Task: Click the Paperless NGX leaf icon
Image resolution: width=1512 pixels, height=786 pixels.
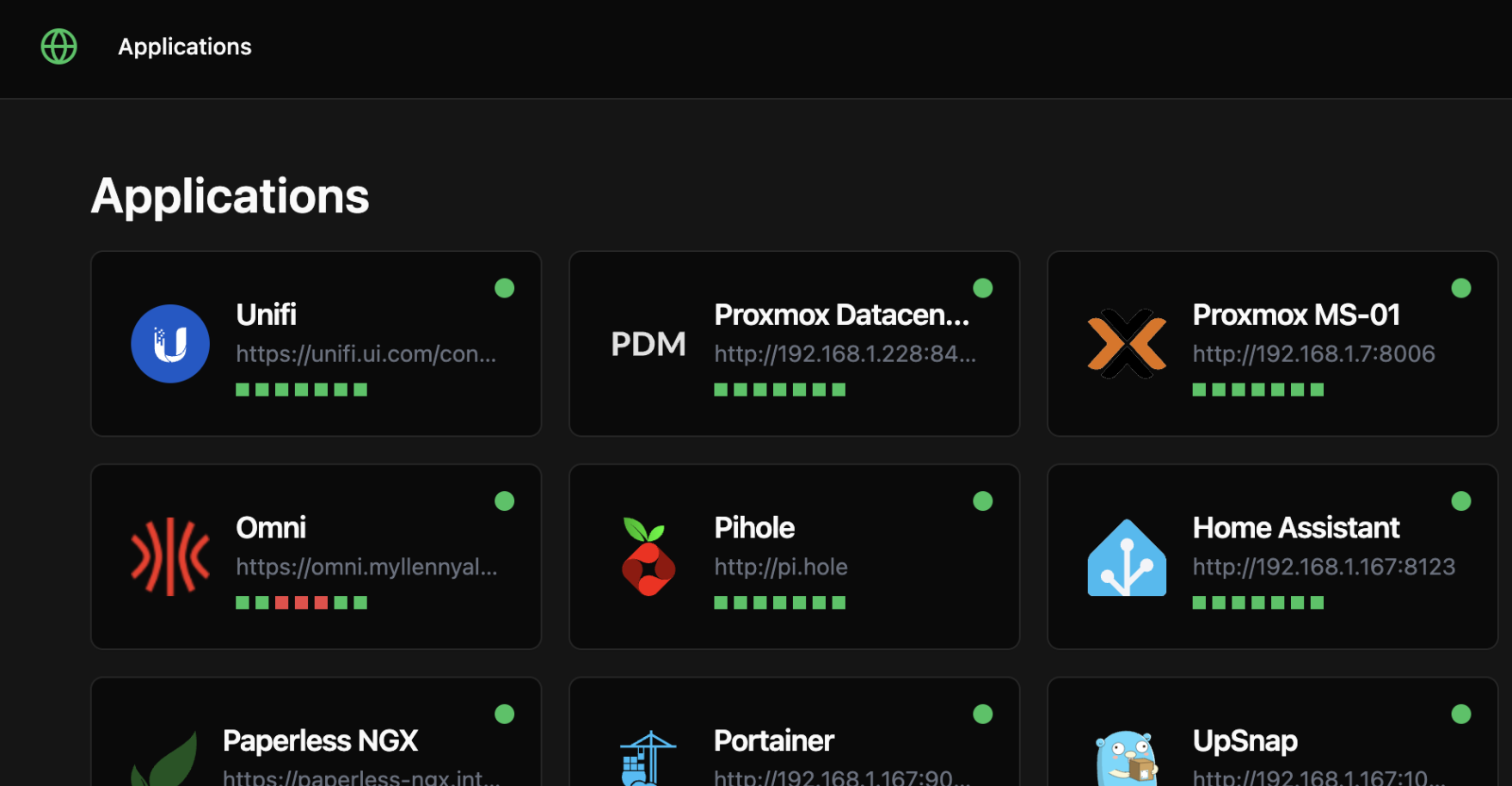Action: [165, 760]
